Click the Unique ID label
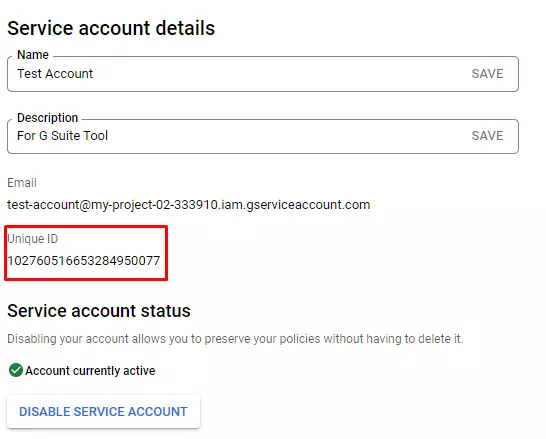This screenshot has width=546, height=439. click(32, 239)
